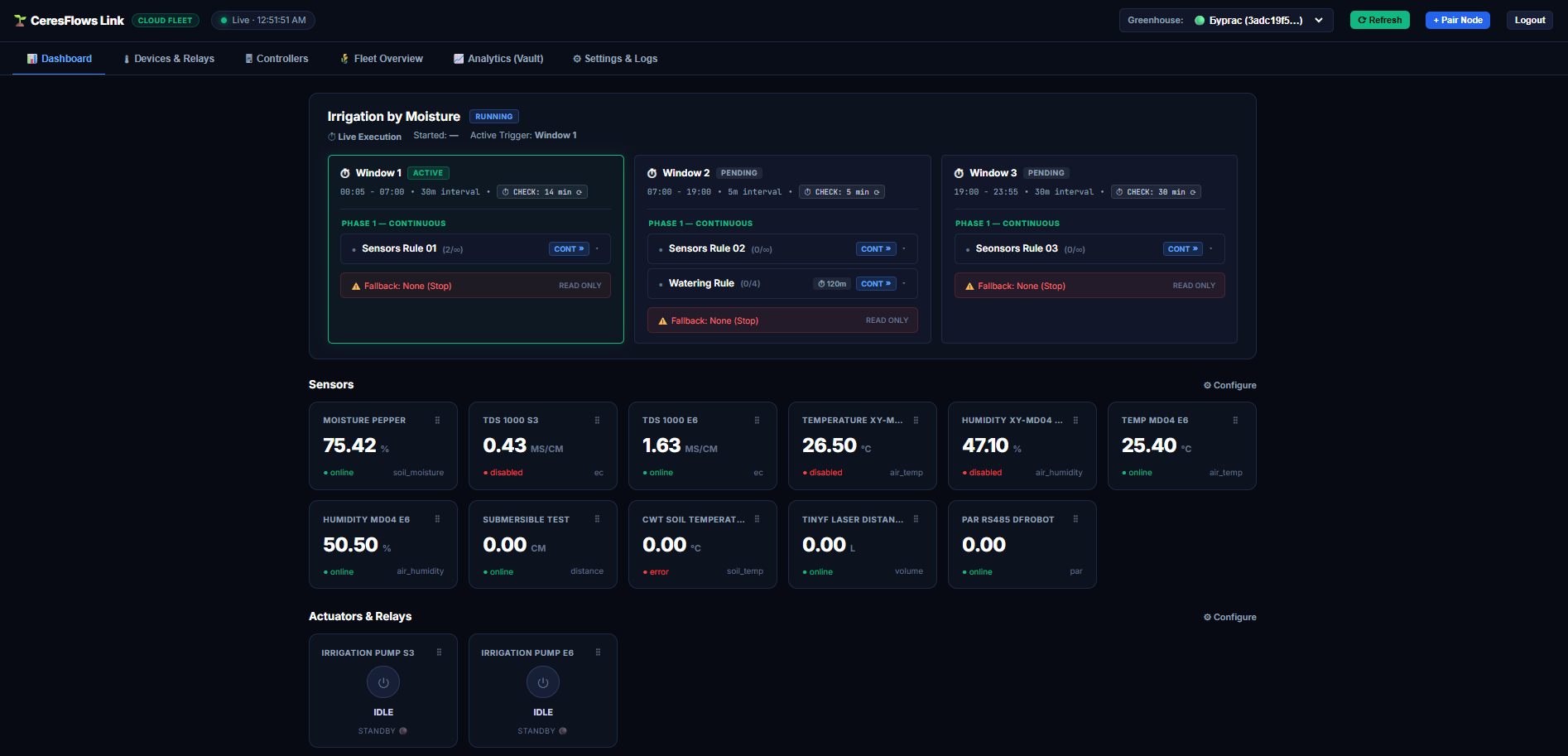Click the CONT button on Watering Rule
Screen dimensions: 1568x756
[x=876, y=283]
